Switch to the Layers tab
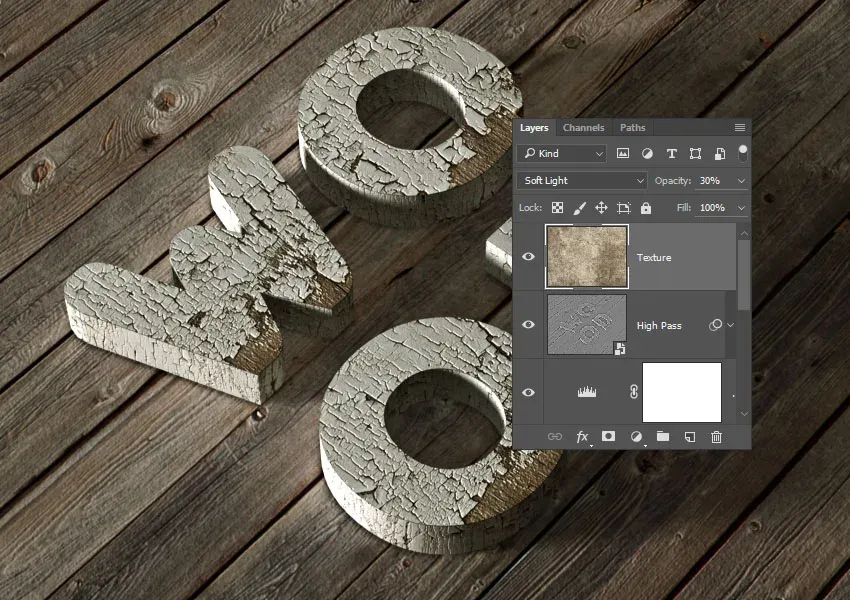The image size is (850, 600). [534, 127]
